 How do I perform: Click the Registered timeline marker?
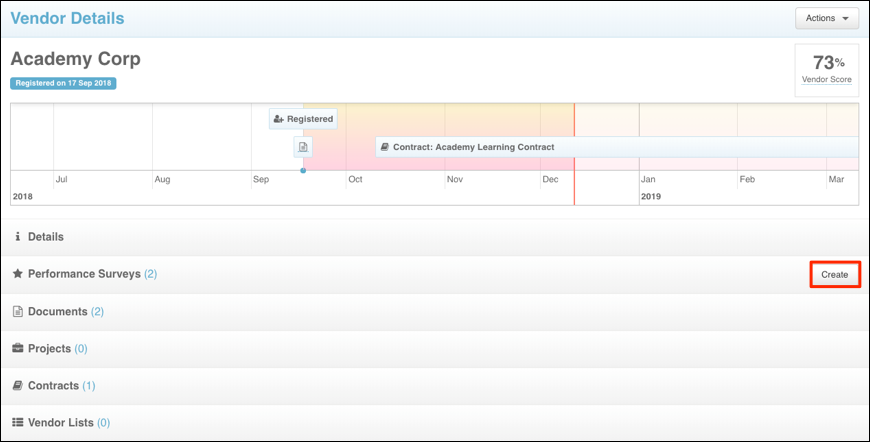[303, 119]
